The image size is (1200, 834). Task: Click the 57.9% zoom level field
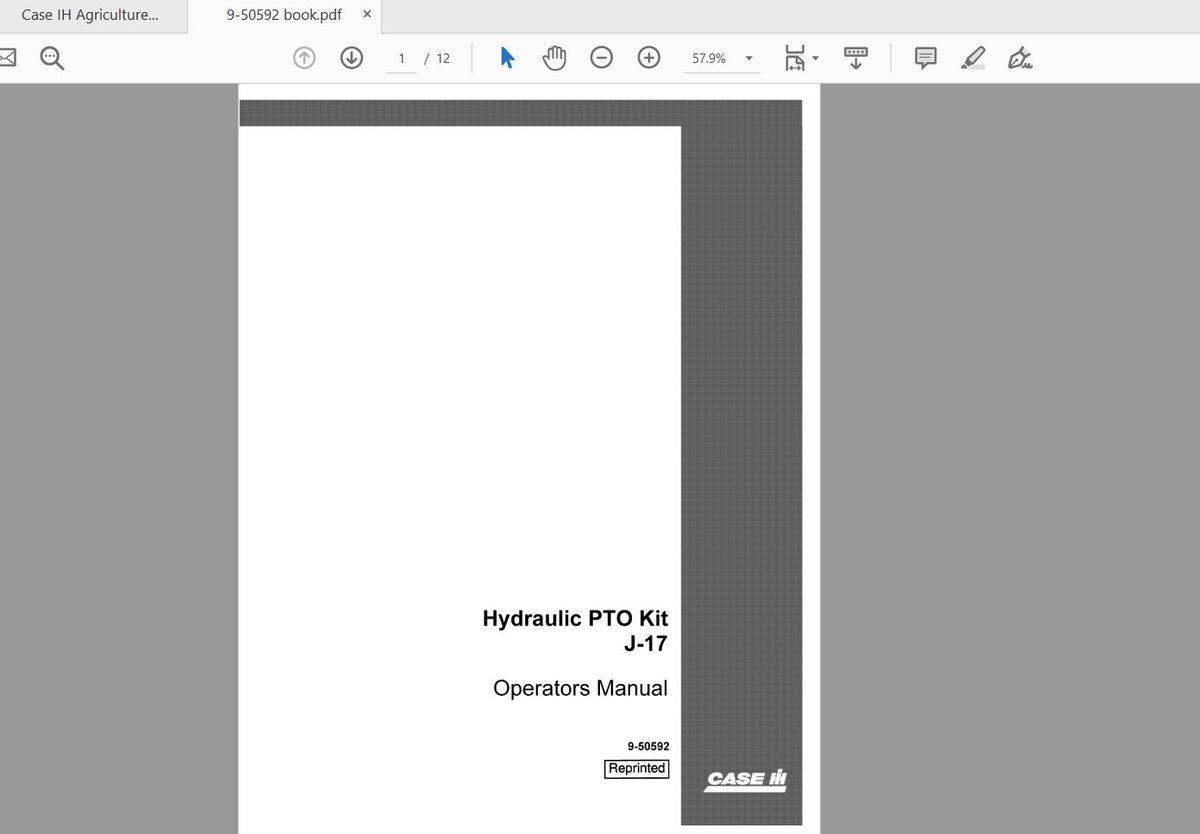(x=709, y=59)
